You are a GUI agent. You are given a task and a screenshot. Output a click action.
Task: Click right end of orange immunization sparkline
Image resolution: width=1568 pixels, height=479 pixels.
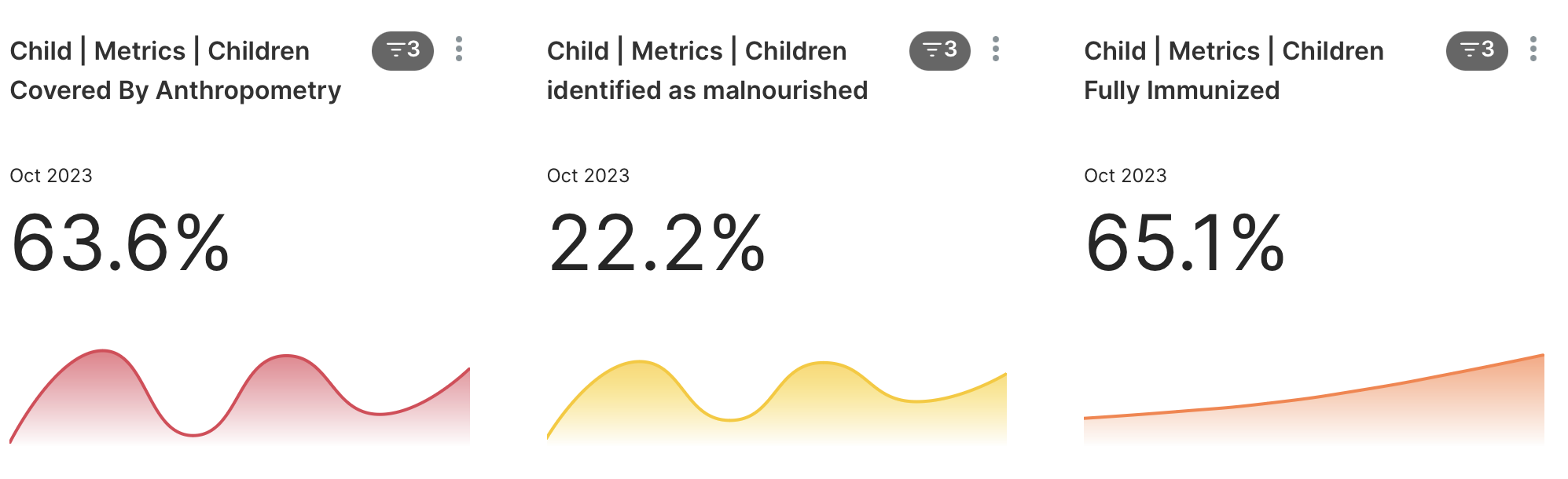point(1540,357)
